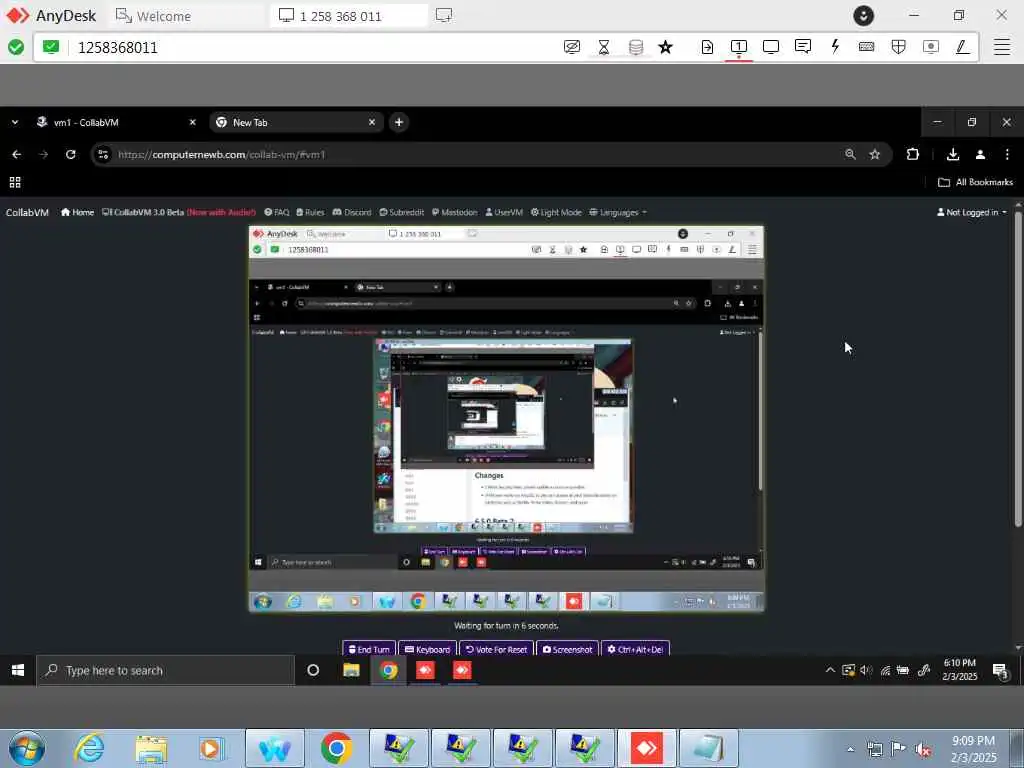Show Chrome downloads
The width and height of the screenshot is (1024, 768).
[953, 154]
